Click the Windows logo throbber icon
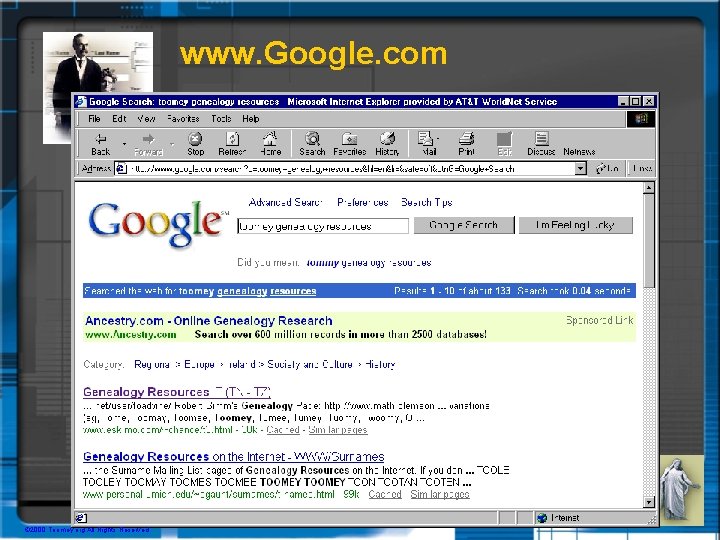The image size is (720, 540). [641, 119]
